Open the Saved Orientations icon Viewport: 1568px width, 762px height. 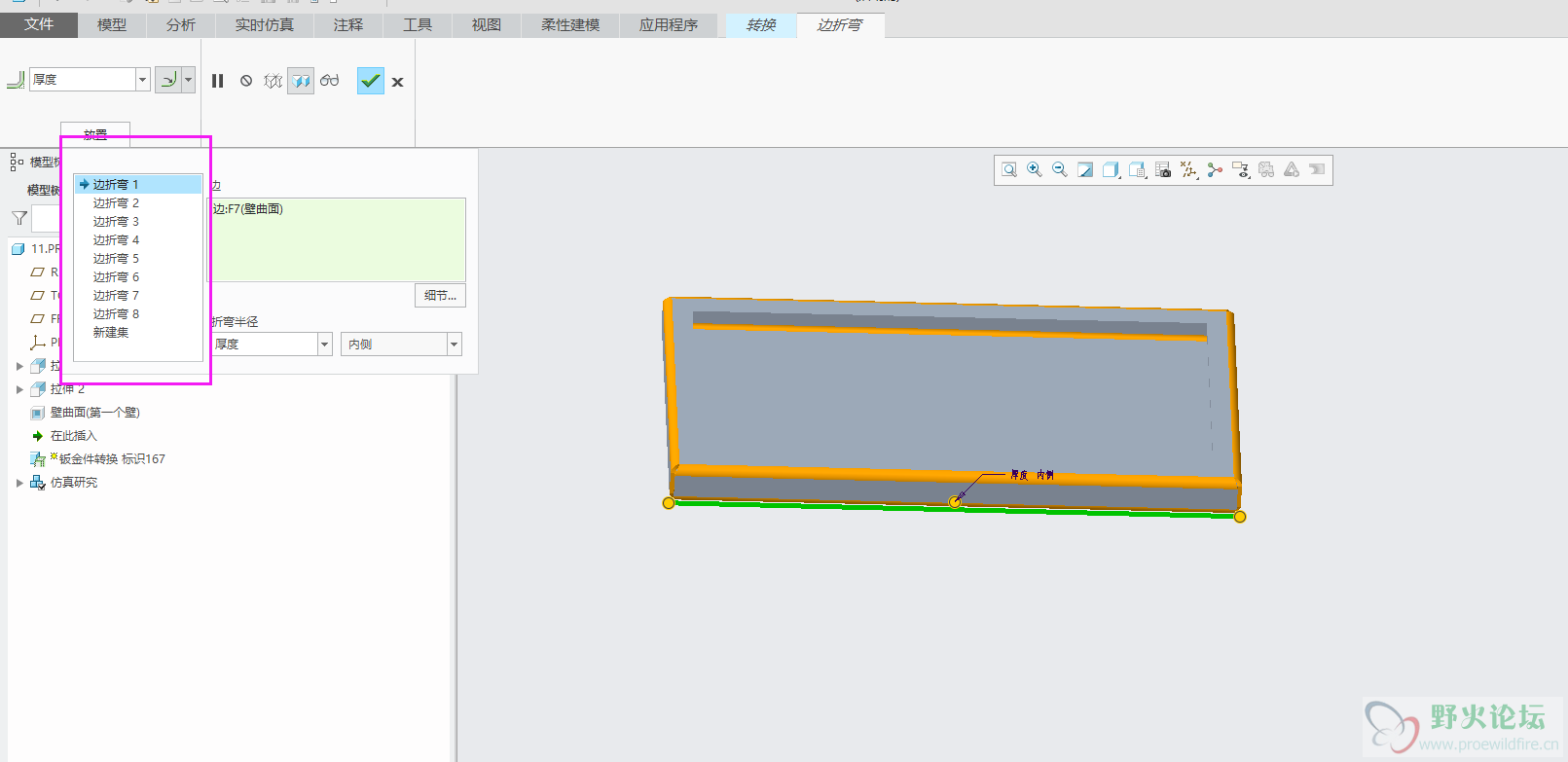click(1137, 170)
